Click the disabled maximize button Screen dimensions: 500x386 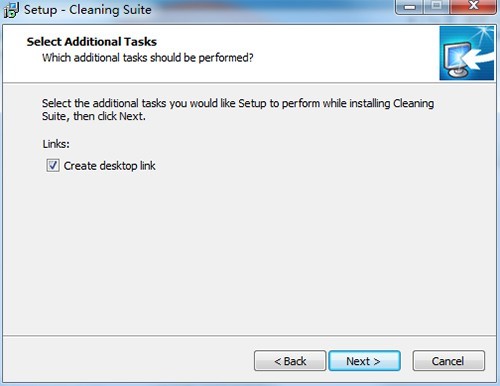[x=437, y=7]
